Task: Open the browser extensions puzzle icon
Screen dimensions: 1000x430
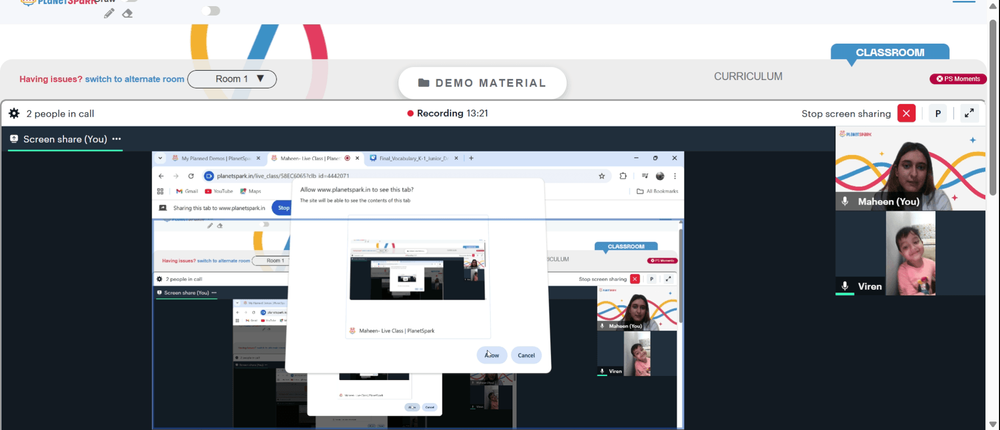Action: (x=623, y=175)
